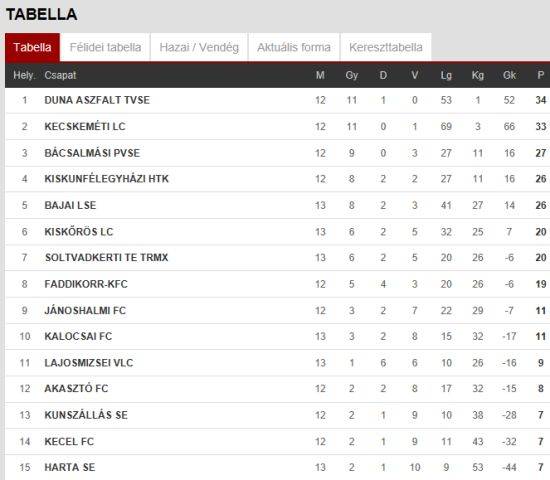Open BAJAI LSE team entry
The image size is (550, 480).
[x=70, y=205]
